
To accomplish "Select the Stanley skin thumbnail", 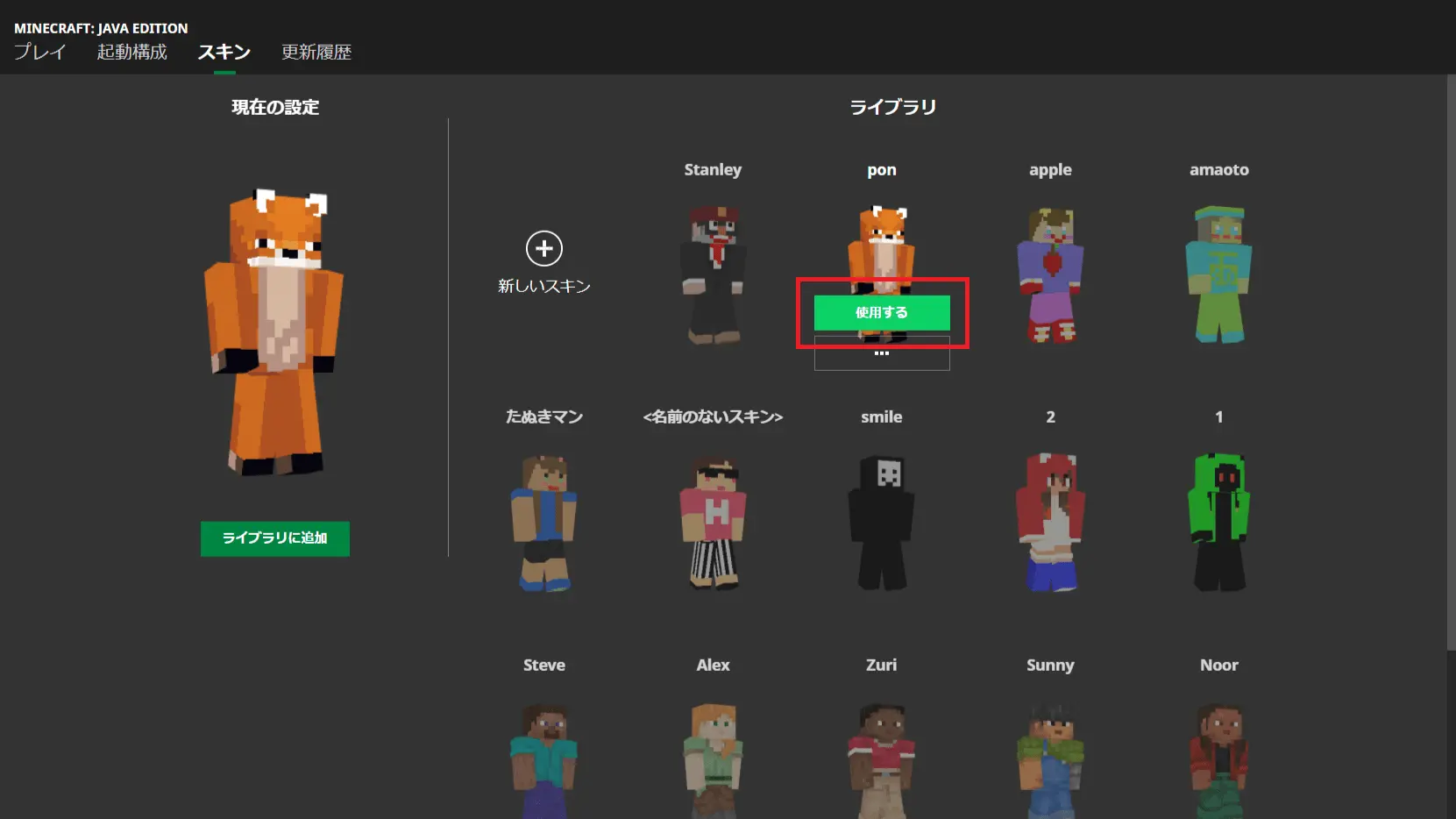I will [x=713, y=274].
